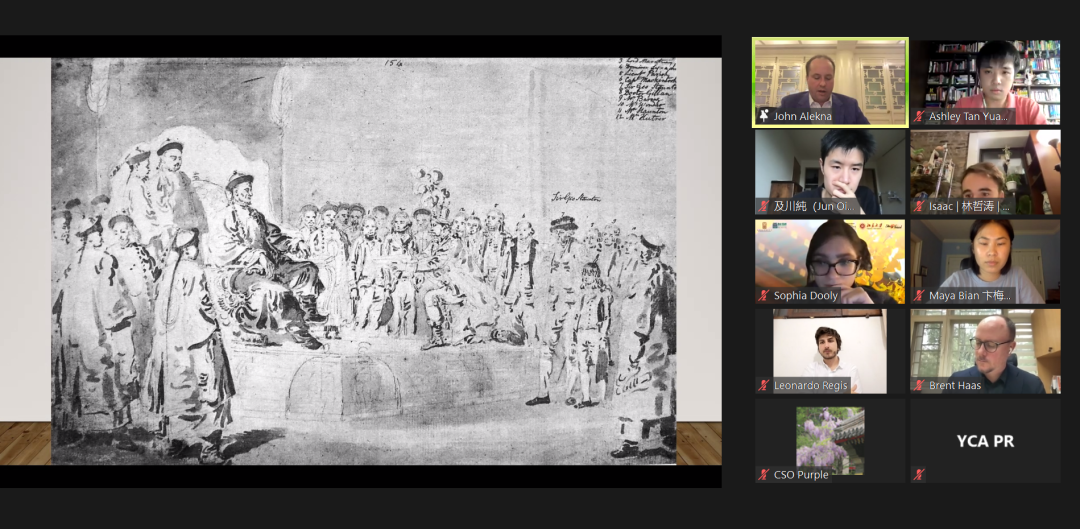The width and height of the screenshot is (1080, 529).
Task: Click muted mic icon next to Ashley Tan Yua...
Action: 919,116
